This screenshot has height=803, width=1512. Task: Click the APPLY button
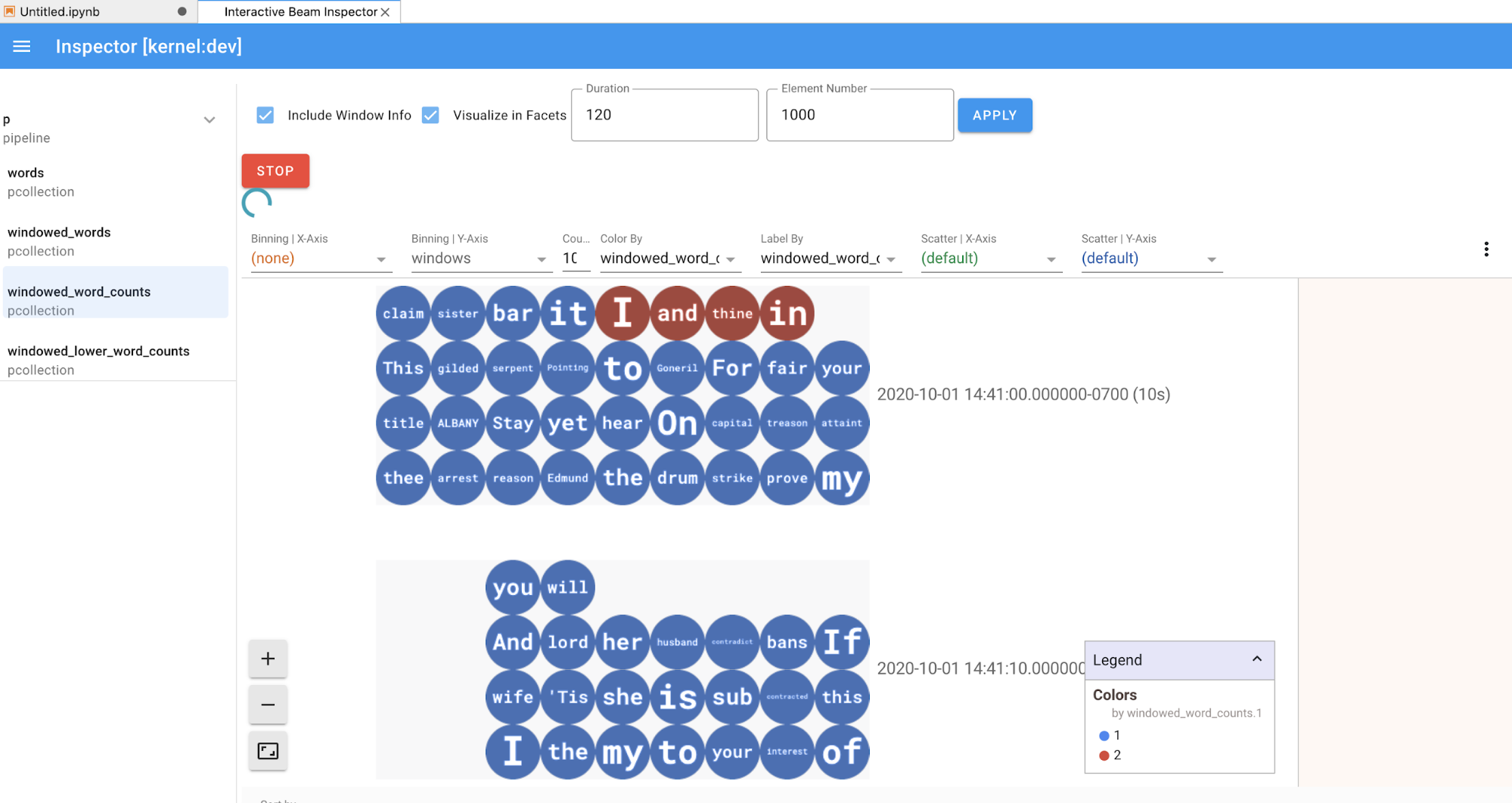click(994, 116)
